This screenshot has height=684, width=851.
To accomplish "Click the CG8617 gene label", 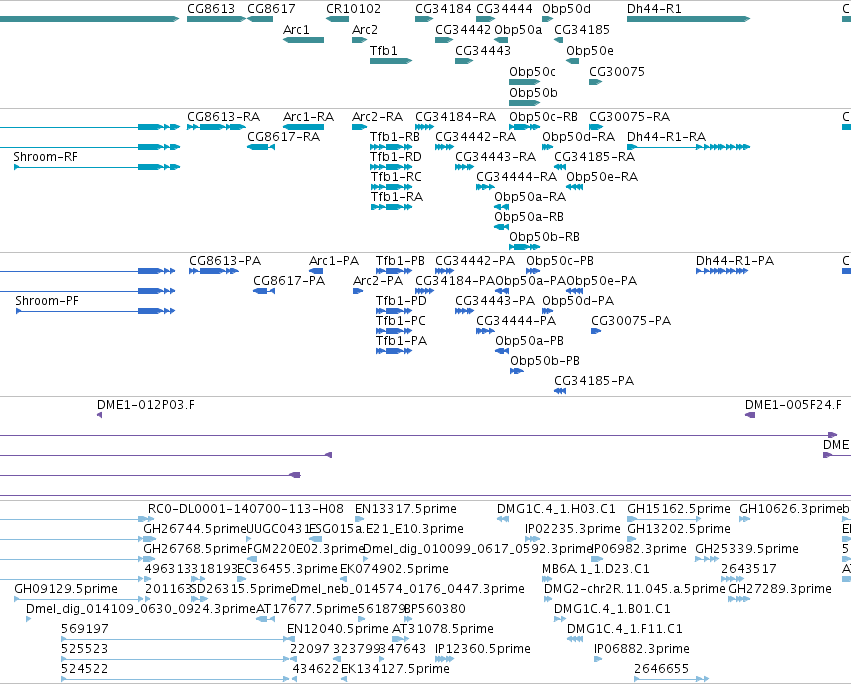I will (x=271, y=9).
